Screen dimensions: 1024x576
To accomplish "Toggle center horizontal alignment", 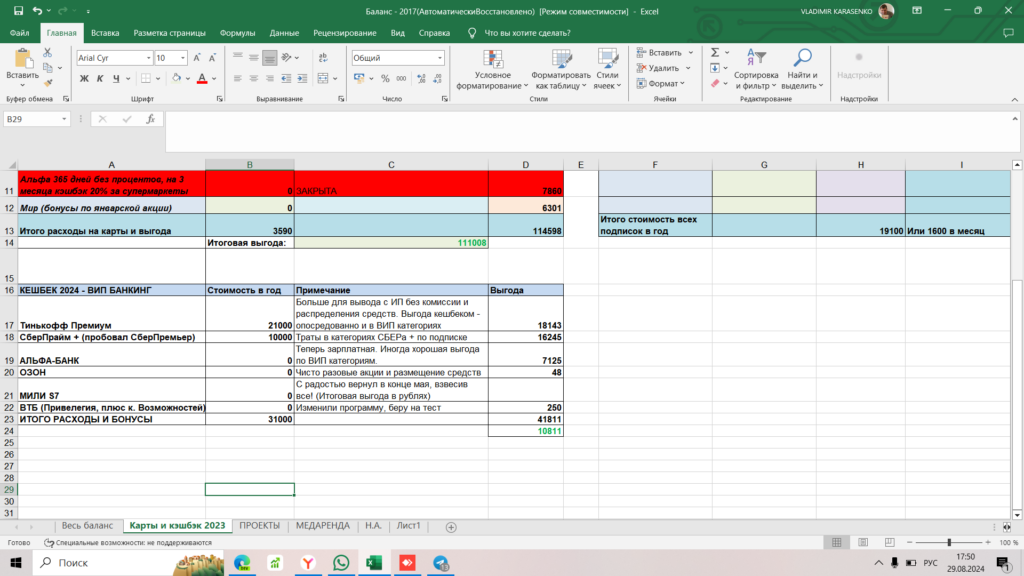I will click(253, 78).
